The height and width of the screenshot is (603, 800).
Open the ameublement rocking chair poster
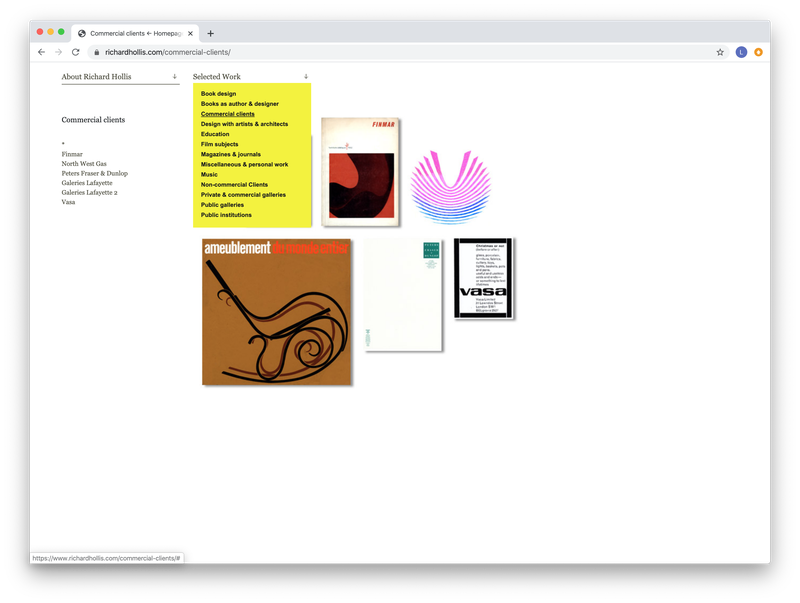277,312
